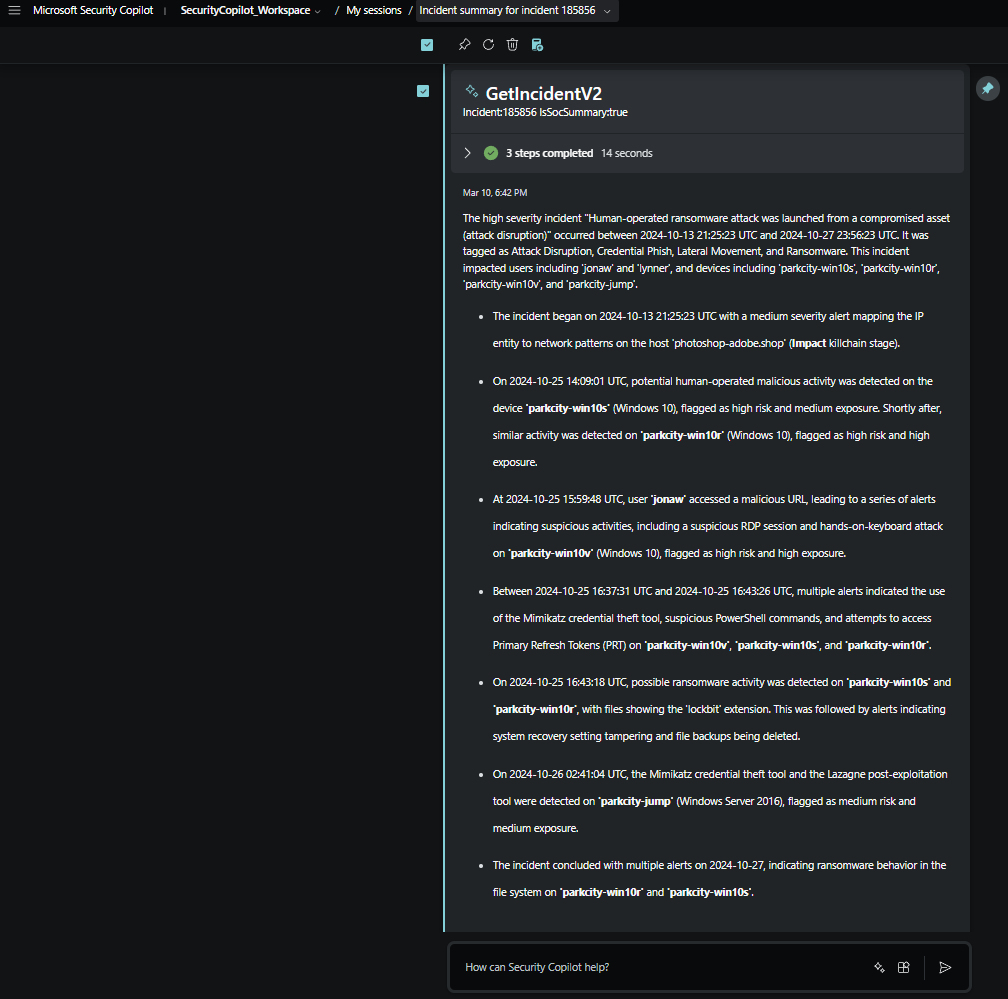Screen dimensions: 1008x999
Task: Delete selected prompts with trash icon
Action: coord(512,45)
